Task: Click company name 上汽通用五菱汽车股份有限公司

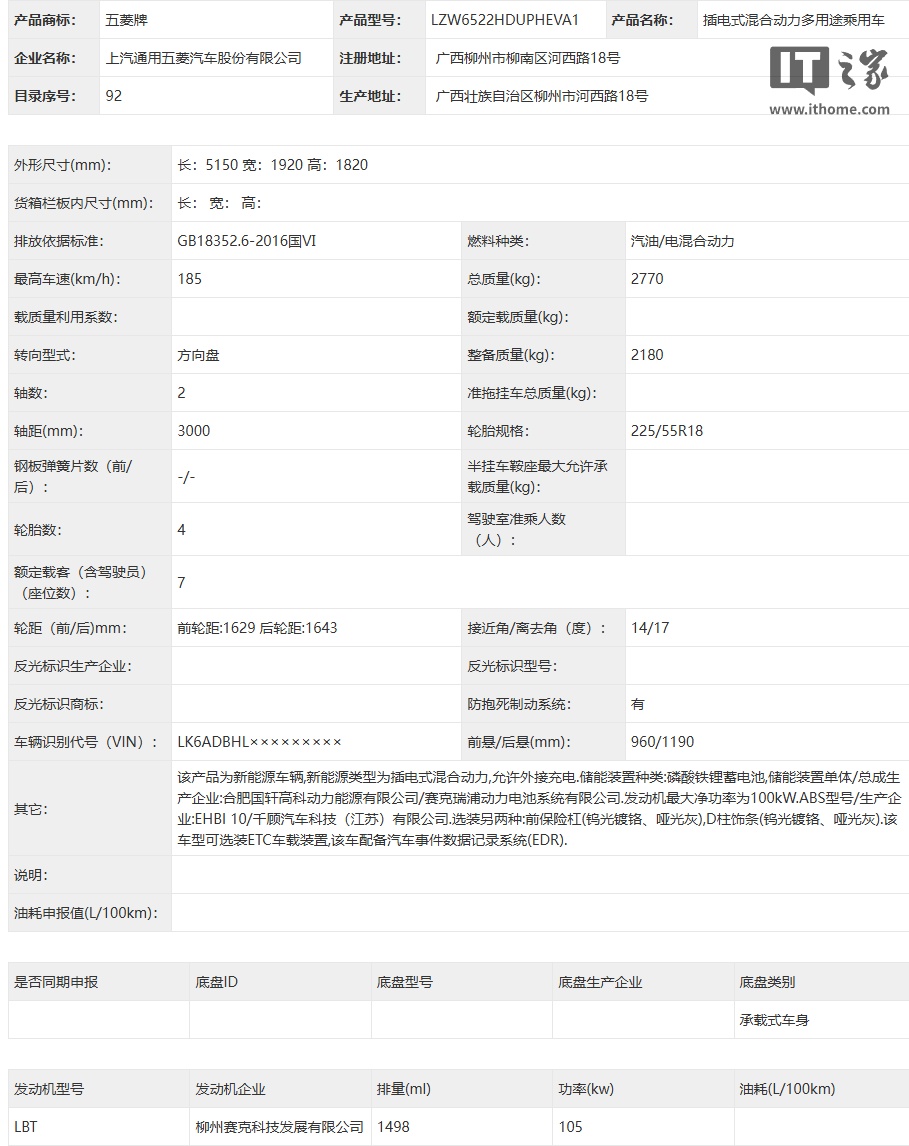Action: pos(204,58)
